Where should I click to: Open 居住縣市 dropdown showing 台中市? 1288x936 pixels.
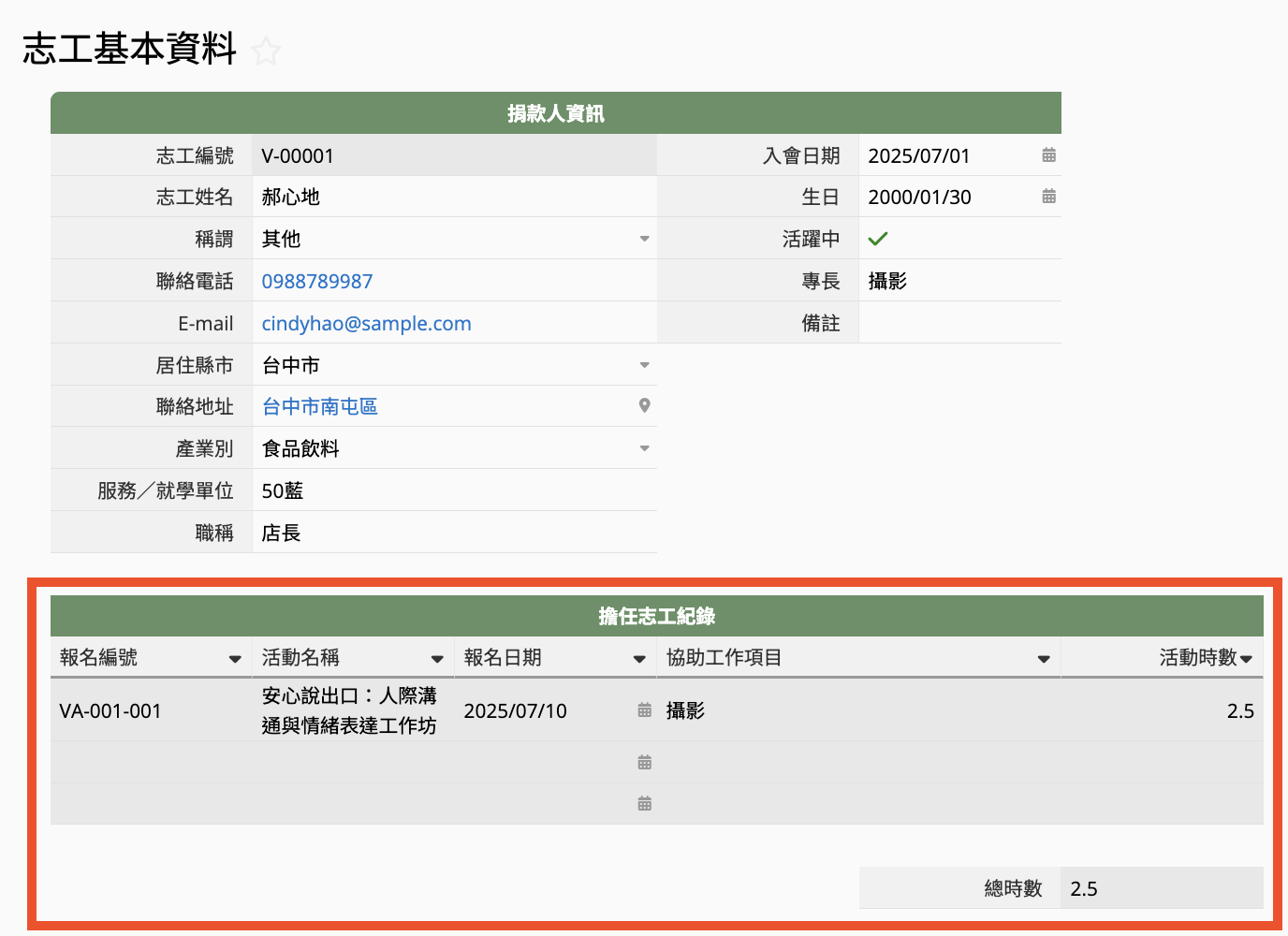click(644, 365)
